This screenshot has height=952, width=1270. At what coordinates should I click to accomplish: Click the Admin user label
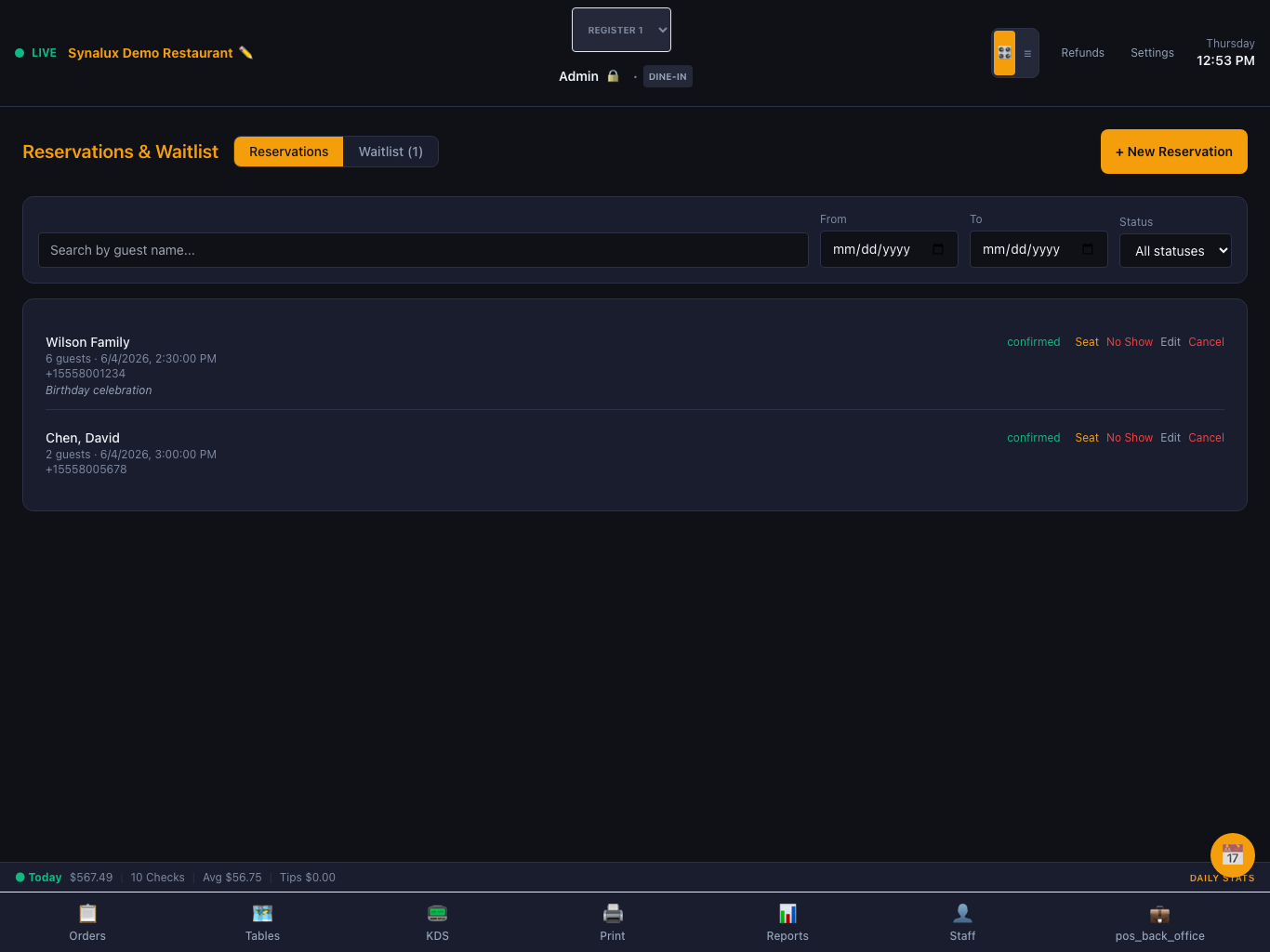tap(578, 76)
